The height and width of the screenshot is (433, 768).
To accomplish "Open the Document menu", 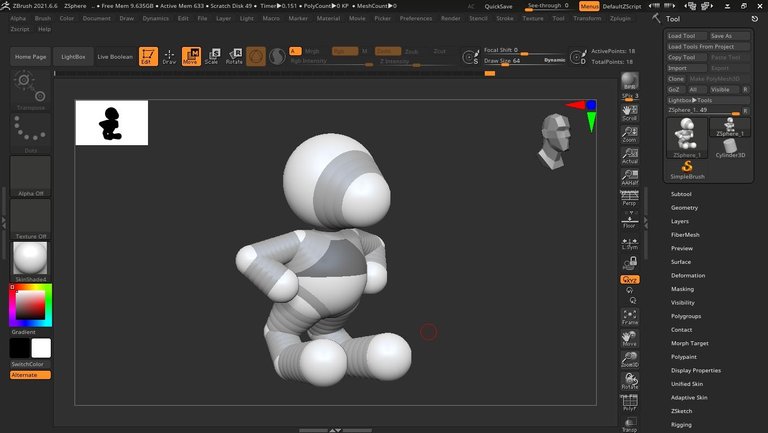I will (x=96, y=18).
